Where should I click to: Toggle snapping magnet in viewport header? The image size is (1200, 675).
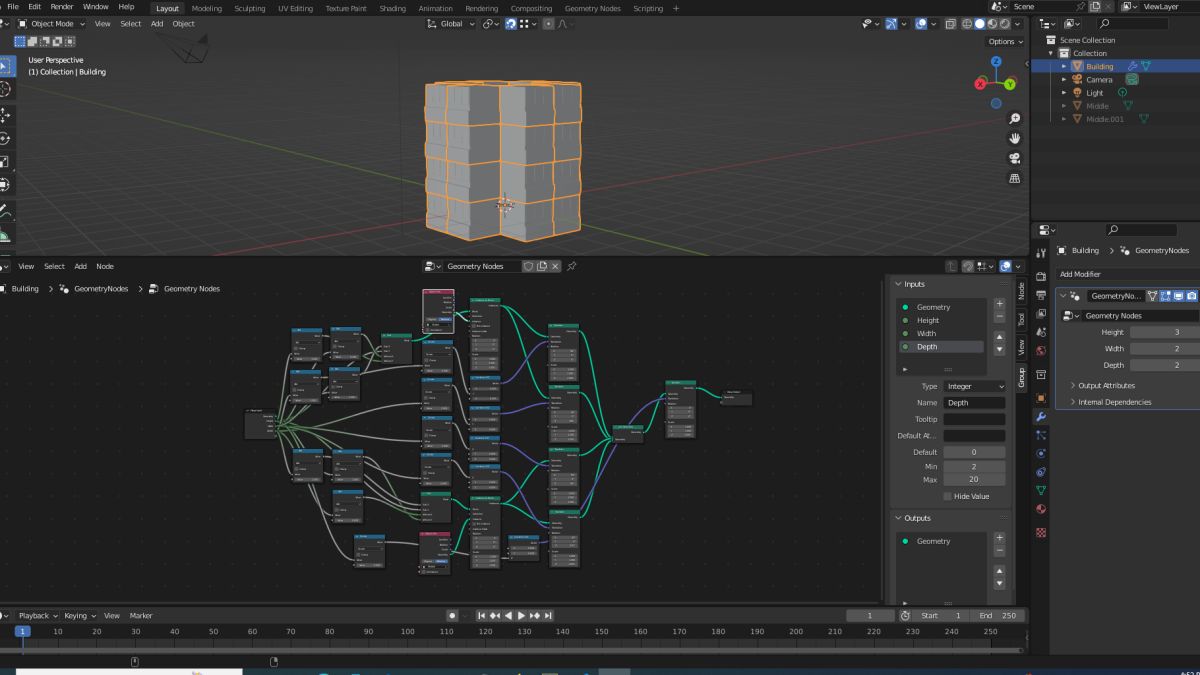(x=511, y=23)
